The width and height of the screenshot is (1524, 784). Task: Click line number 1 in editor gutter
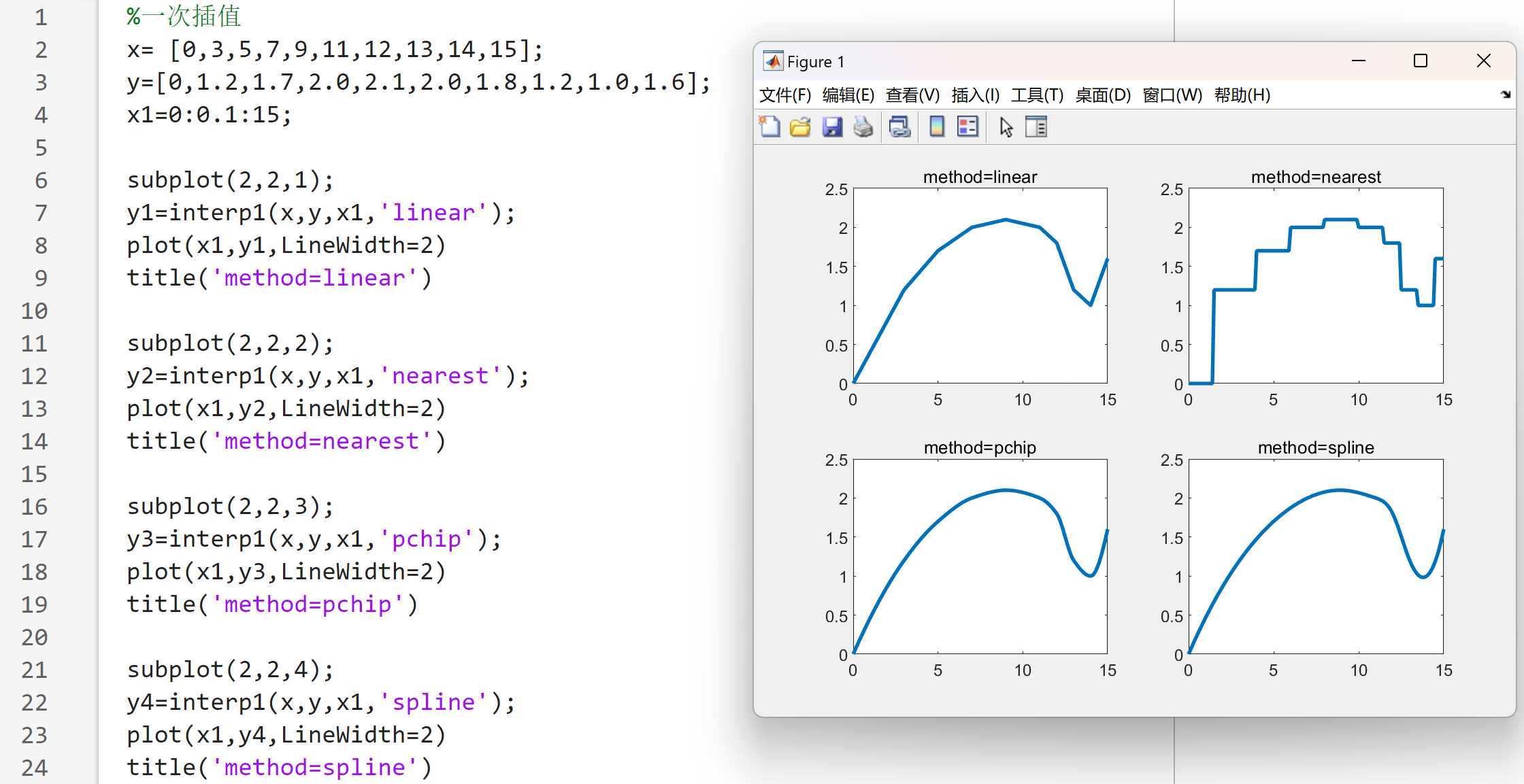tap(42, 17)
